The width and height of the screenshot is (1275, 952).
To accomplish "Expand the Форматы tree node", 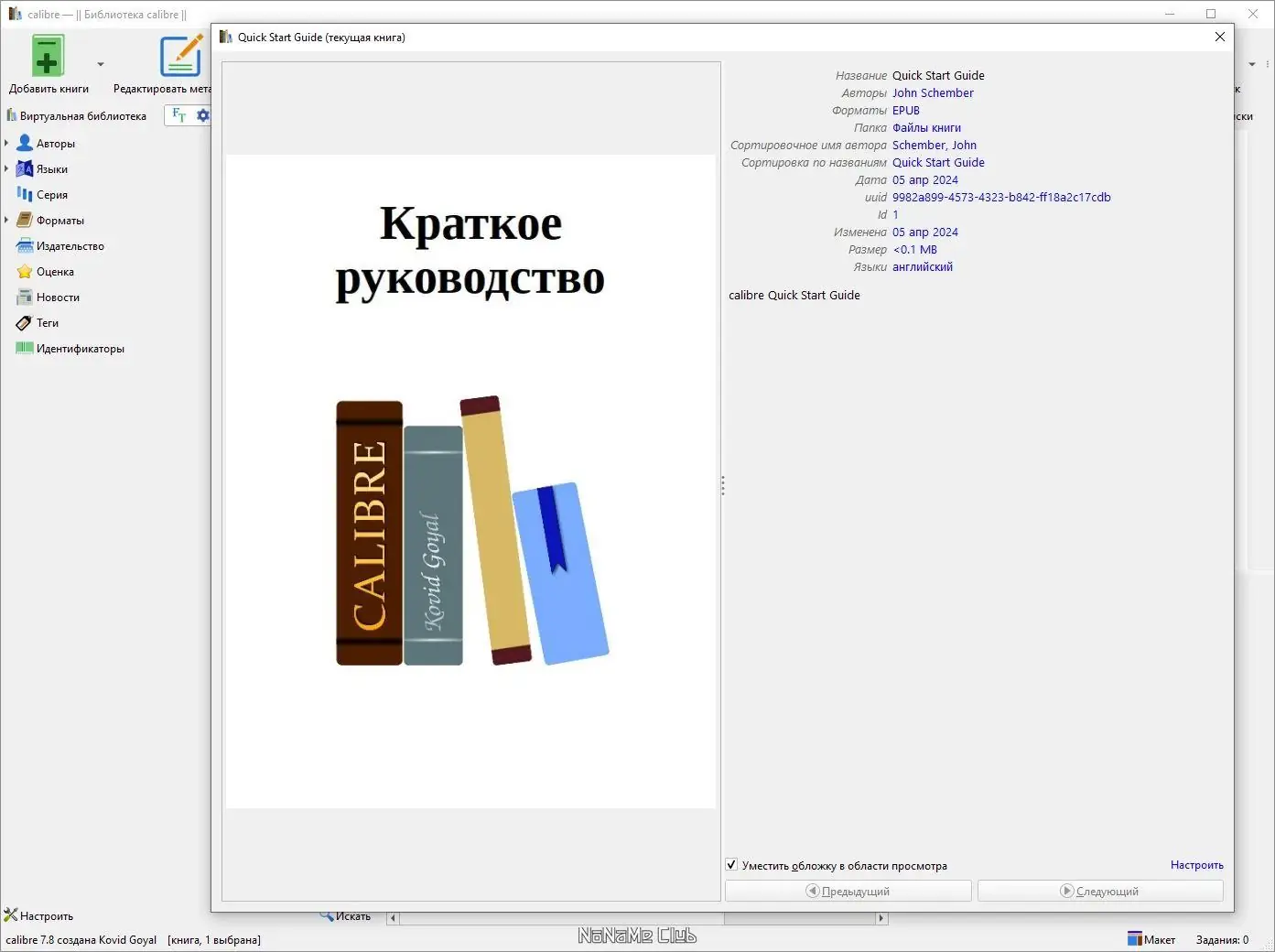I will coord(6,221).
